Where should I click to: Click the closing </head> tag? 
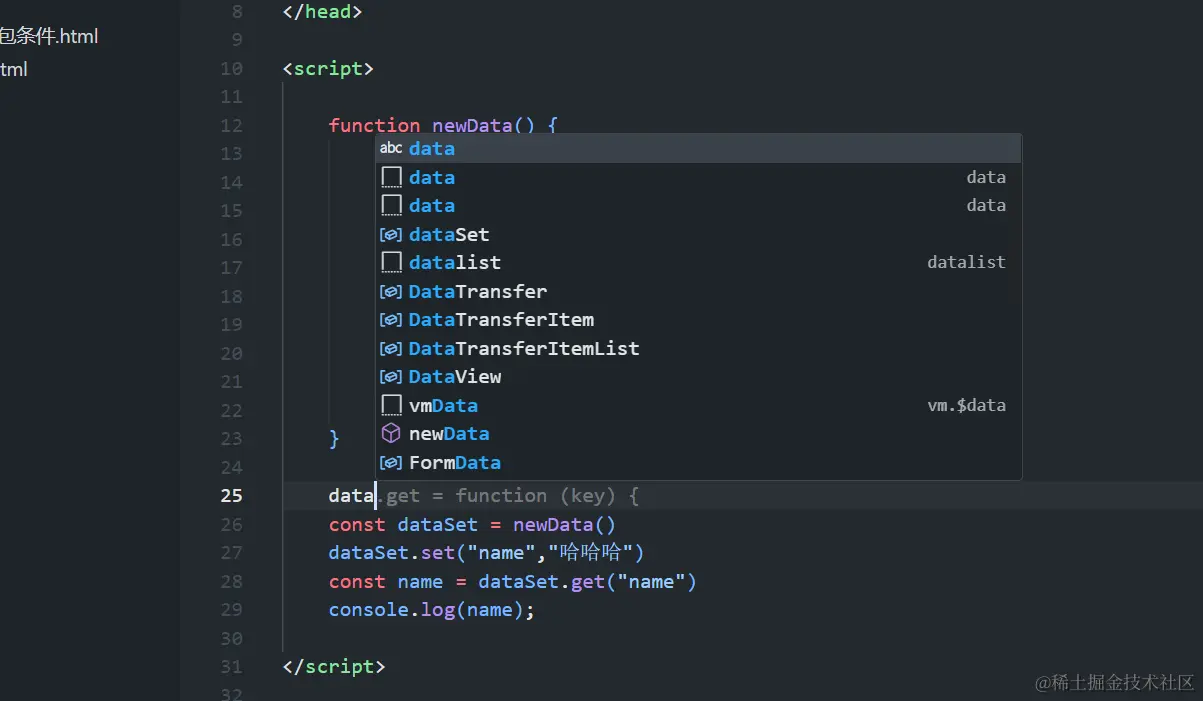(323, 11)
